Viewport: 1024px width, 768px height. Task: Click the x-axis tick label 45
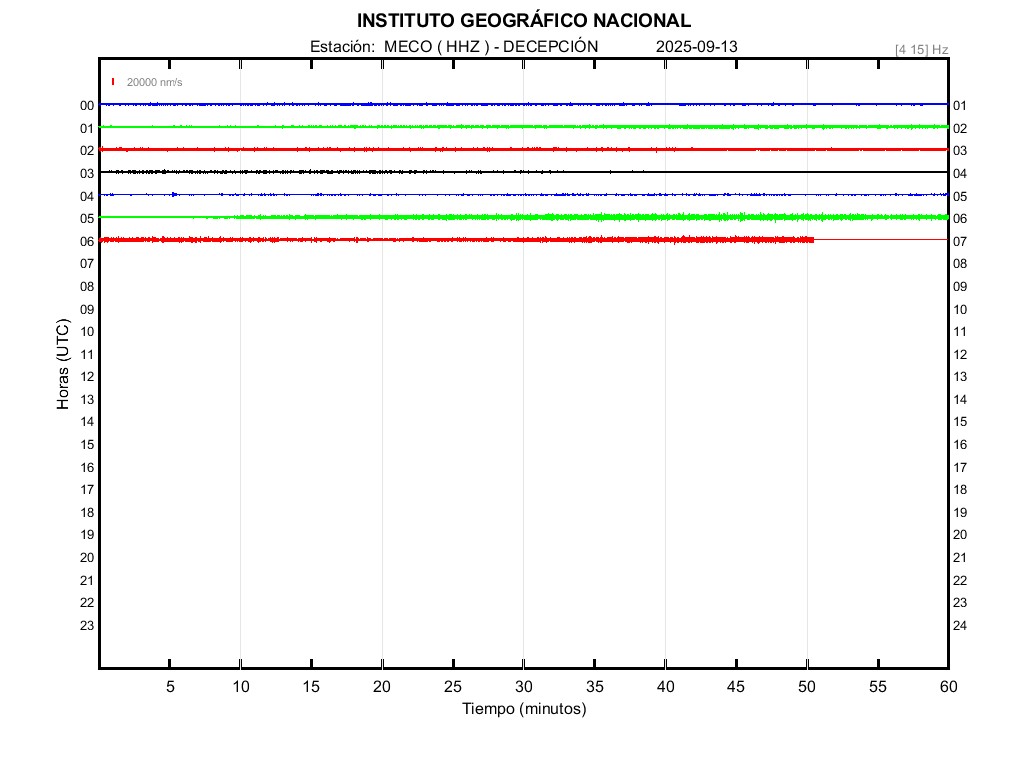pos(736,687)
